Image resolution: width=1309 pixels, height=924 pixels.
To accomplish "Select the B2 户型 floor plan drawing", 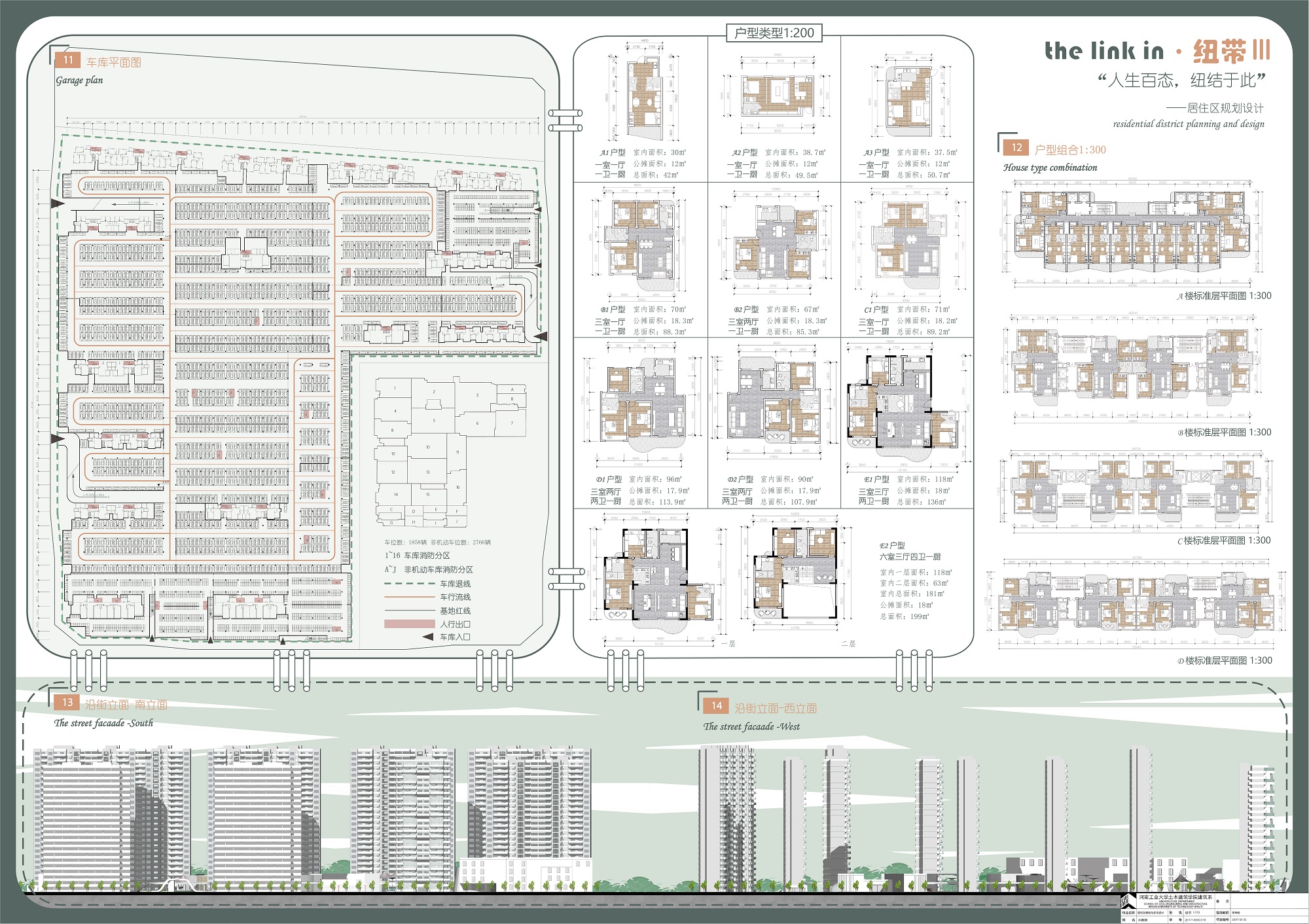I will point(776,242).
